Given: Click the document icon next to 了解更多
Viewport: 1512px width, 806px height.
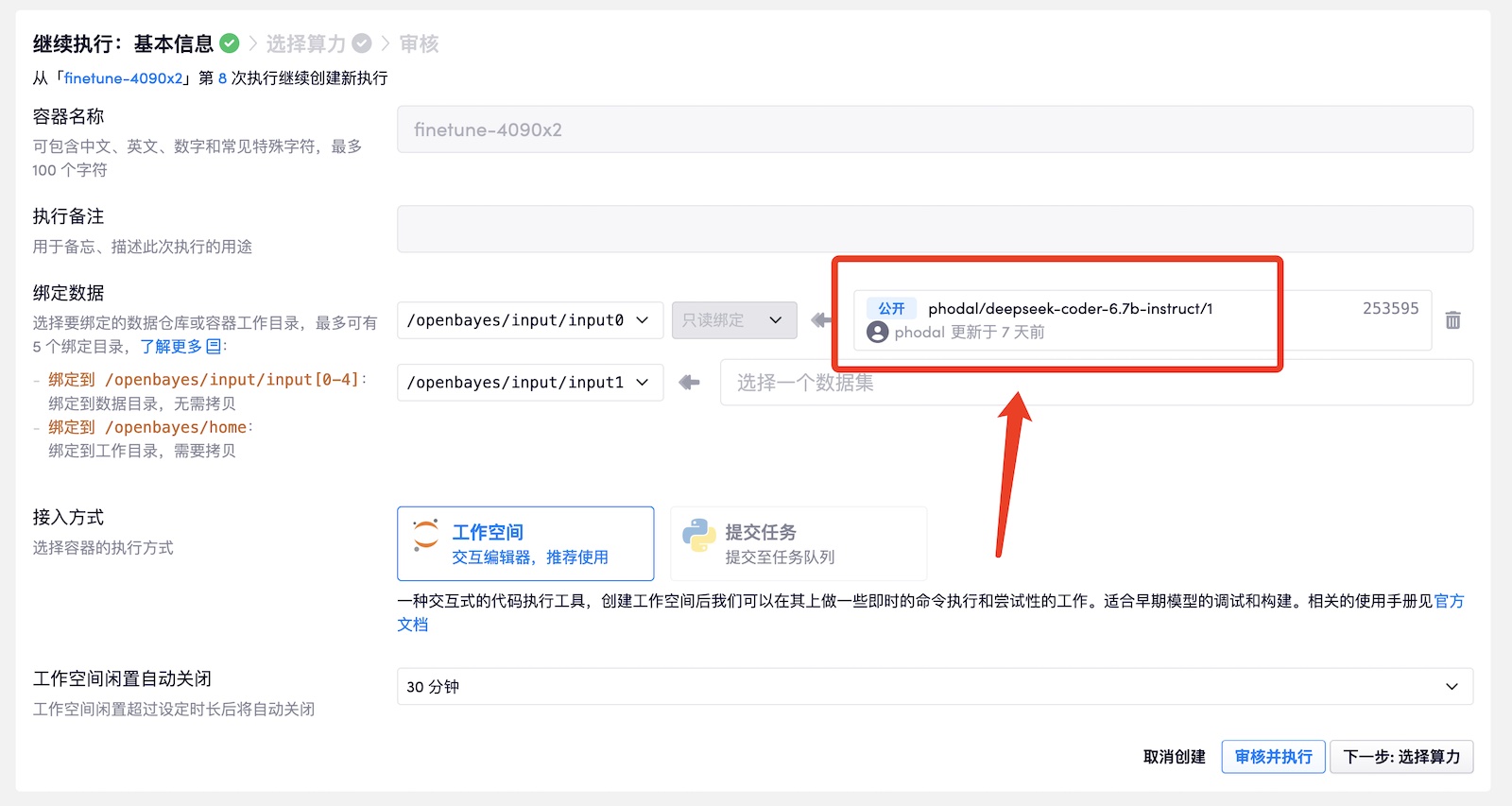Looking at the screenshot, I should [x=214, y=347].
